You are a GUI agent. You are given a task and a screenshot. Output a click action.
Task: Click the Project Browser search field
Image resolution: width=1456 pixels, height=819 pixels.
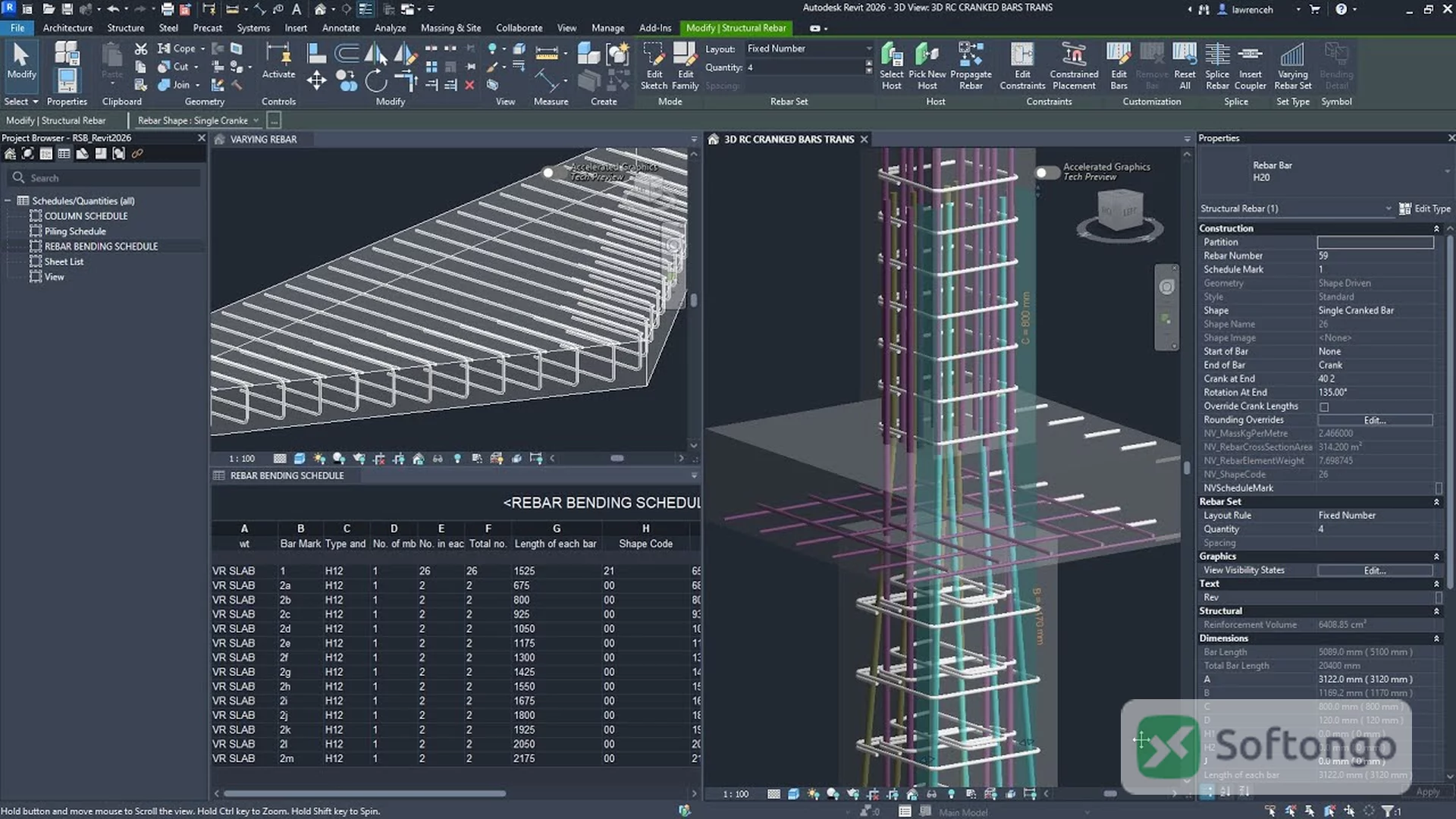[x=105, y=177]
